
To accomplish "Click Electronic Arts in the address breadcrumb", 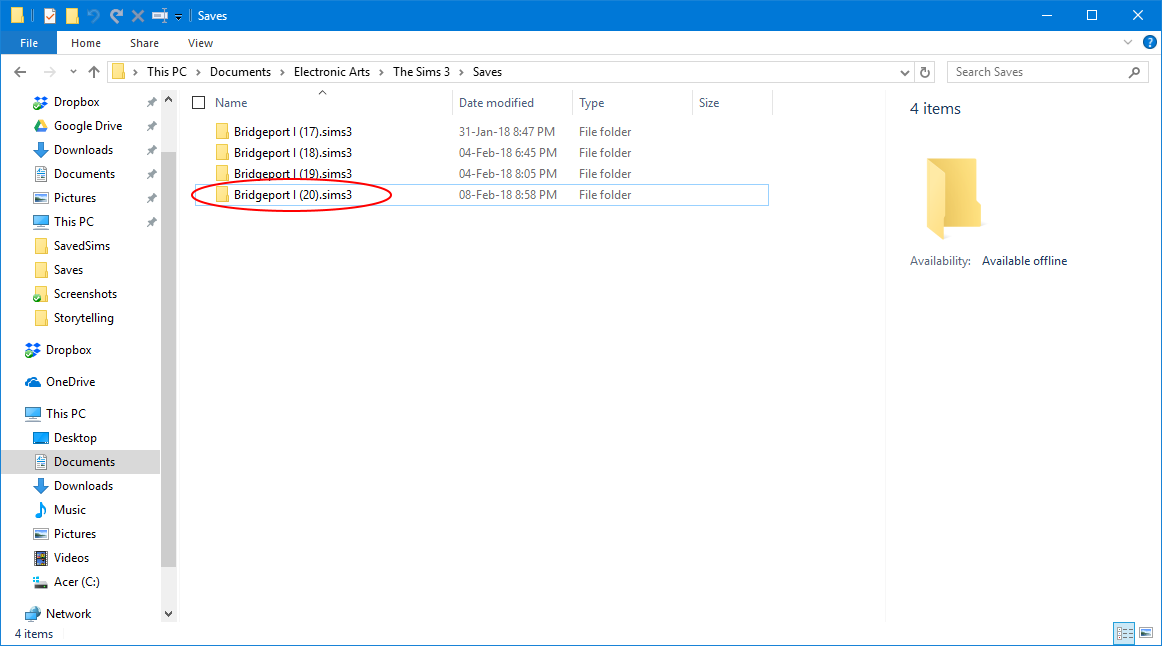I will (x=331, y=72).
